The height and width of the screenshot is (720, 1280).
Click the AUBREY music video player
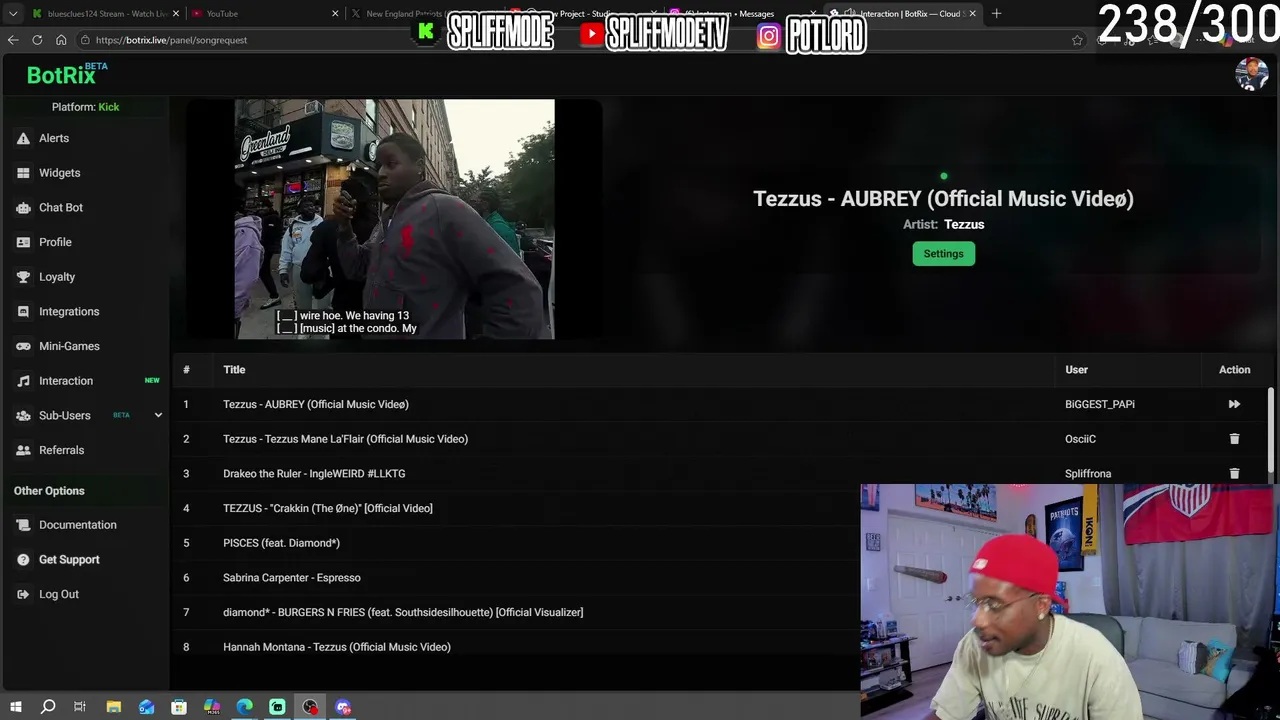click(x=394, y=219)
